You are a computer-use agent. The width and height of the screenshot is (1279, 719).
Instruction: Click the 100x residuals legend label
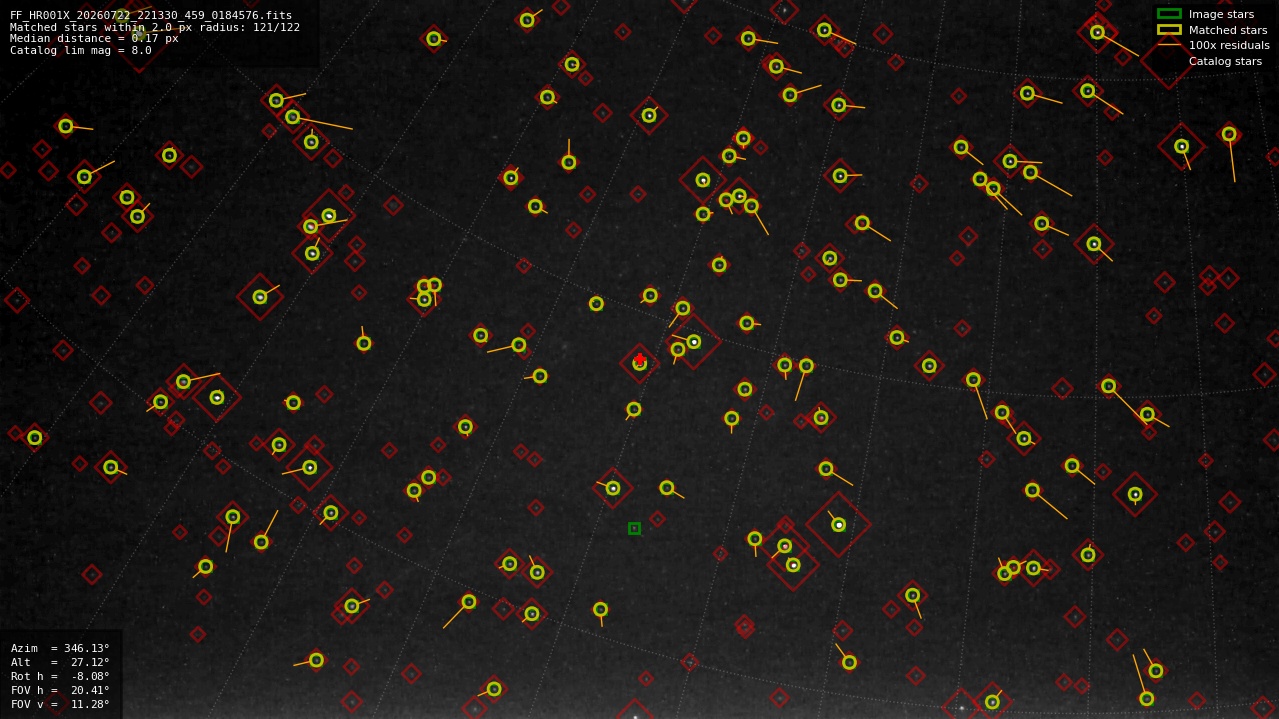pos(1229,45)
